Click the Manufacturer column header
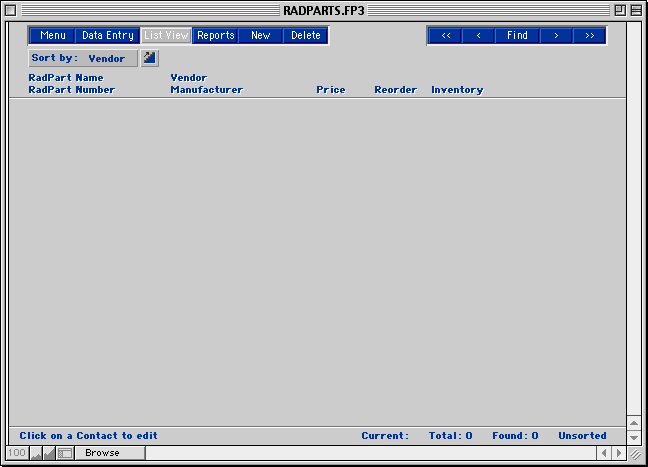Viewport: 648px width, 467px height. tap(207, 90)
